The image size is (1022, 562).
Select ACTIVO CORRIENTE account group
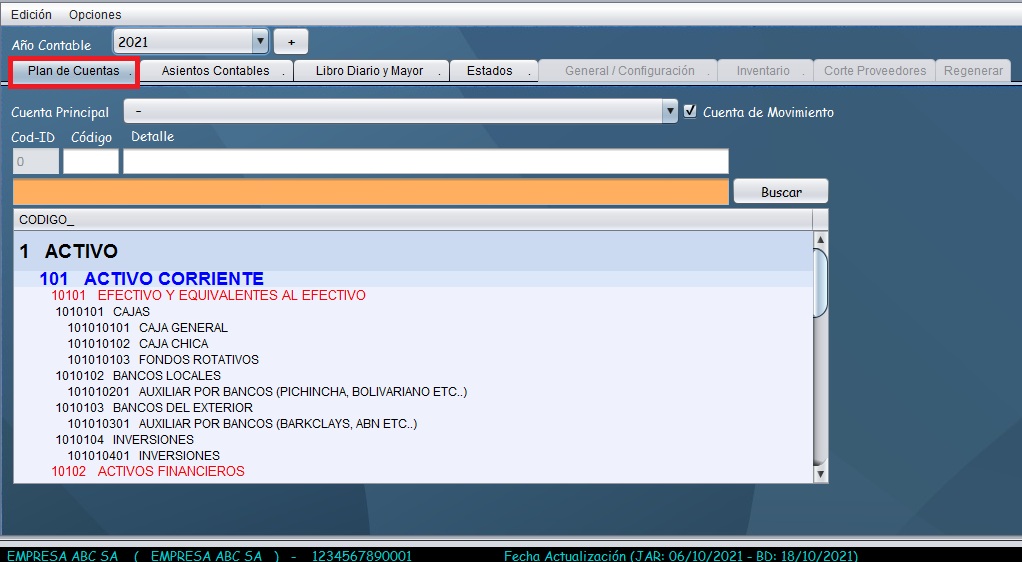(x=173, y=279)
